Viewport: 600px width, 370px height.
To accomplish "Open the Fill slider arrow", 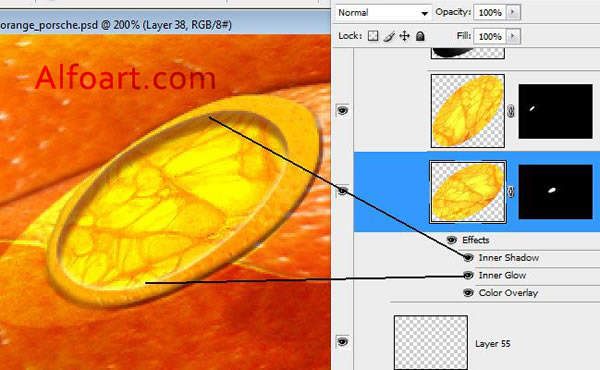I will coord(513,36).
